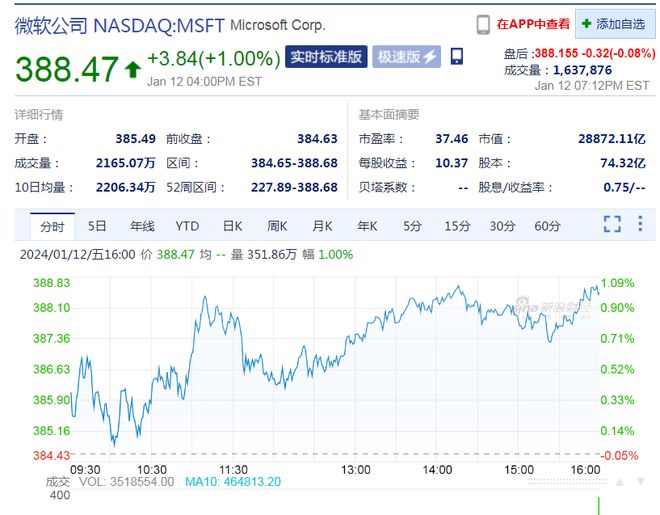Click the 股本 value 74.32亿
The height and width of the screenshot is (515, 660).
[x=623, y=163]
